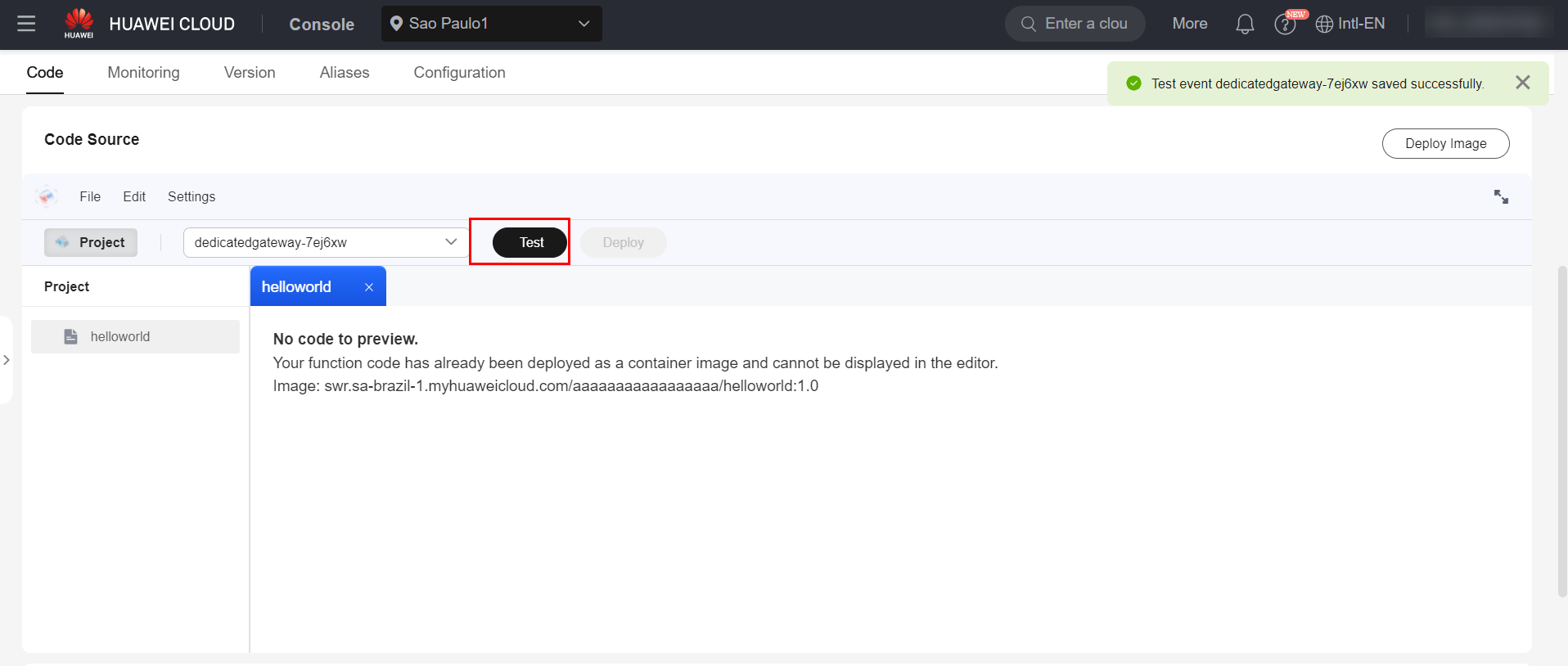Image resolution: width=1568 pixels, height=666 pixels.
Task: Close the helloworld editor tab
Action: point(369,287)
